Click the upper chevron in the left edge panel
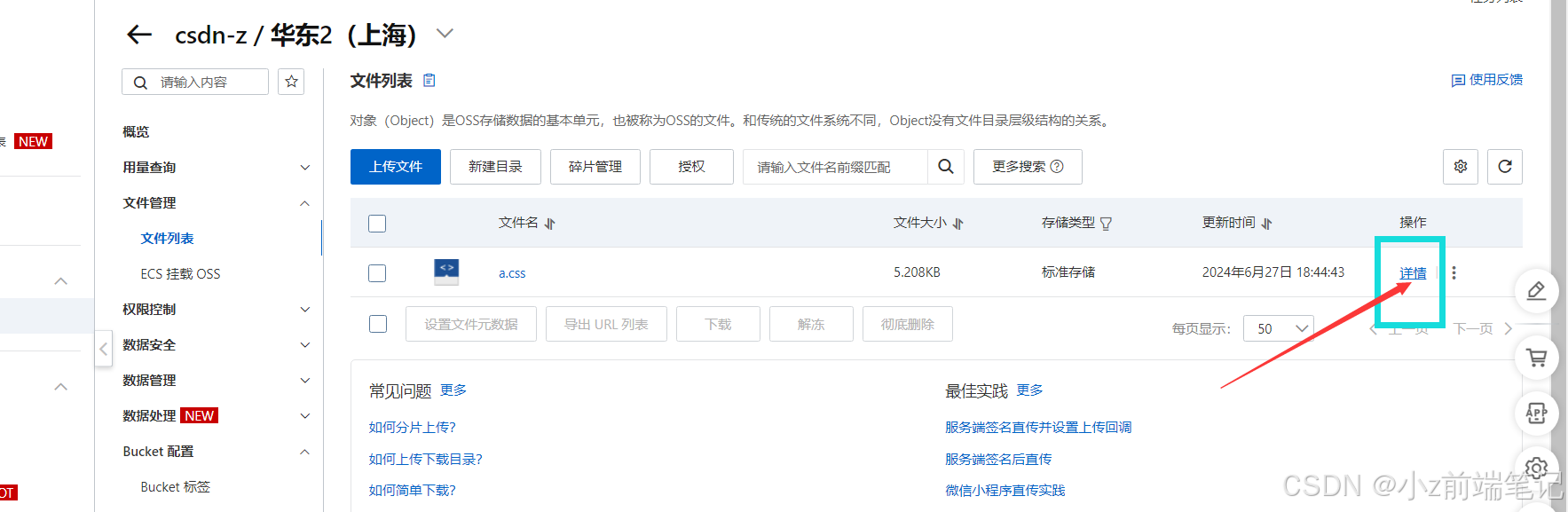Image resolution: width=1568 pixels, height=512 pixels. pyautogui.click(x=60, y=281)
